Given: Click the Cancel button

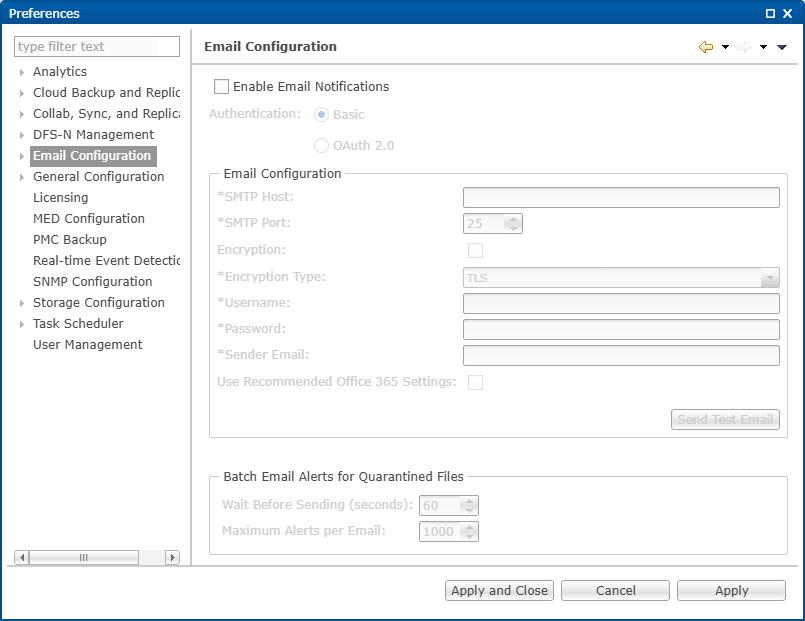Looking at the screenshot, I should tap(615, 591).
